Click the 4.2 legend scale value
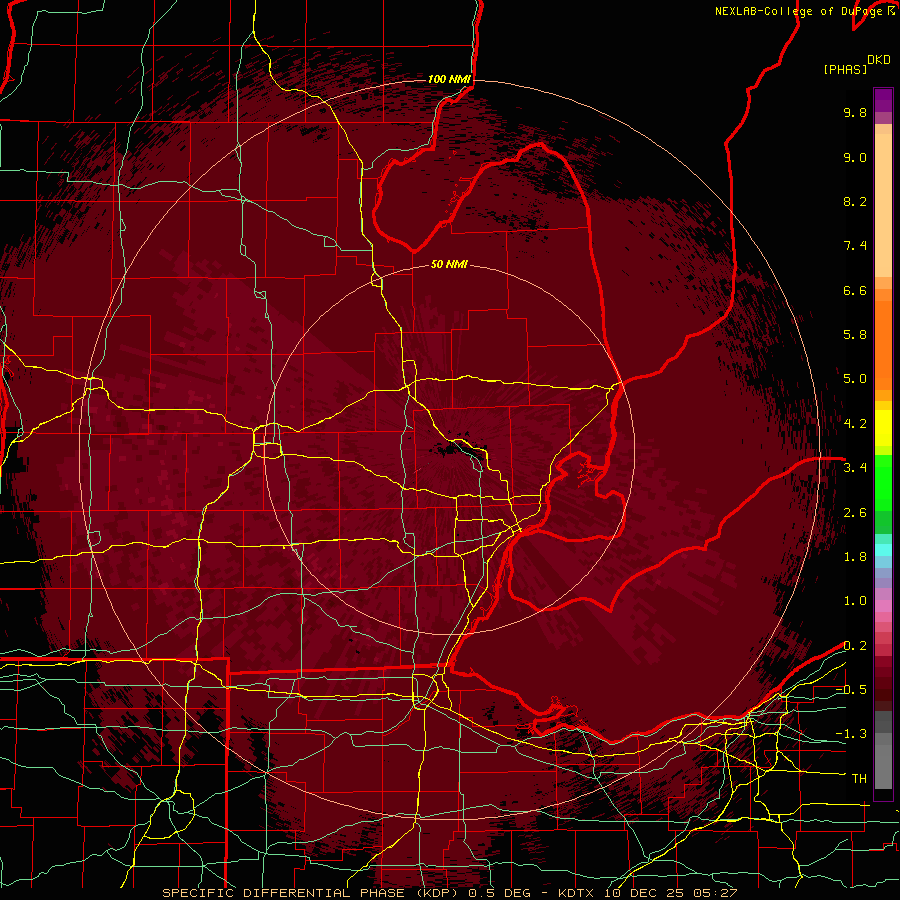 855,424
